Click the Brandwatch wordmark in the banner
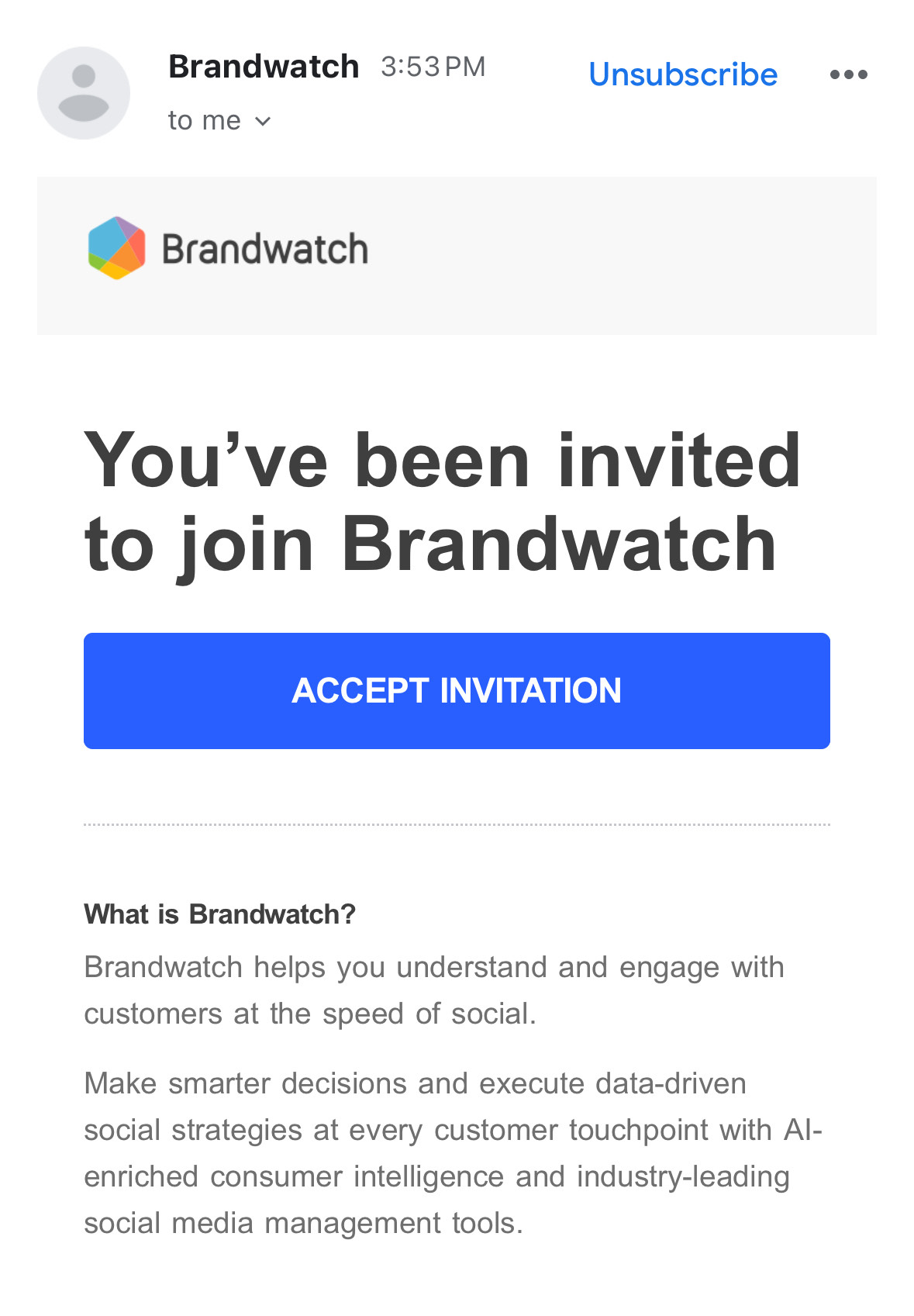914x1316 pixels. coord(264,249)
